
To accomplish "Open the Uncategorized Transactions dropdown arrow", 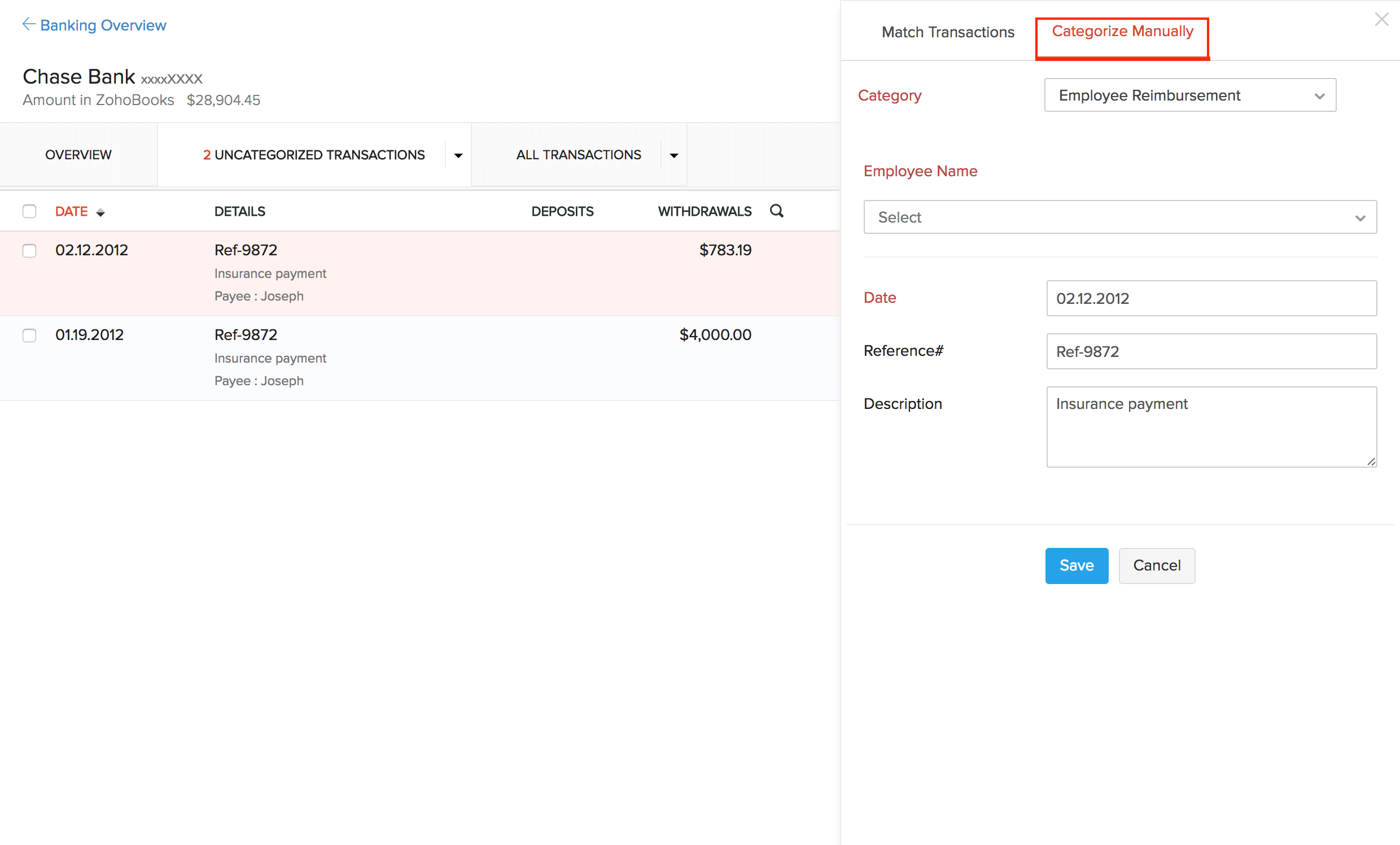I will coord(458,155).
